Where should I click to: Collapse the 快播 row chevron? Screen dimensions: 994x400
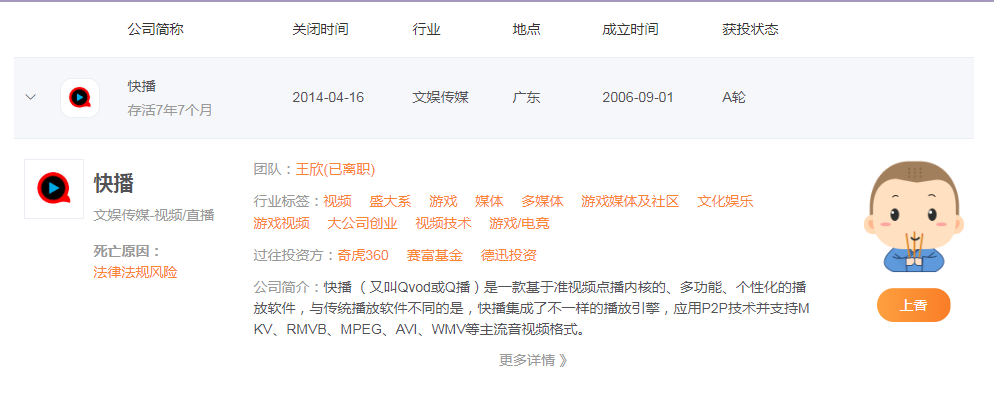click(x=30, y=97)
